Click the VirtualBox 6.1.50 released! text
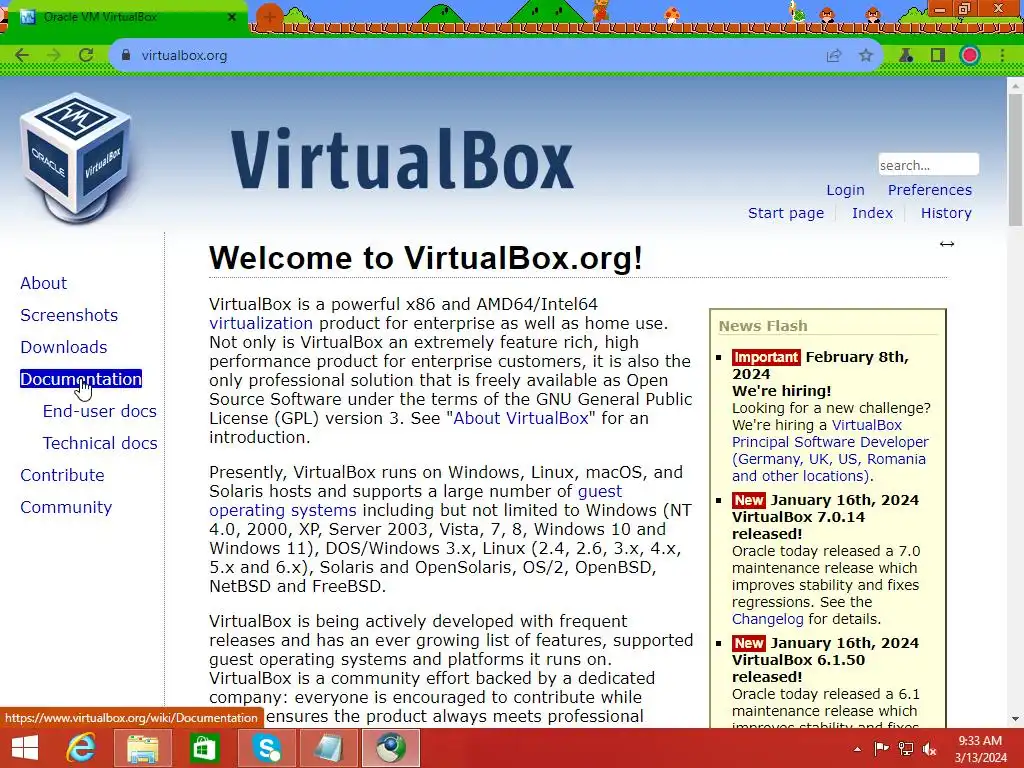 pyautogui.click(x=798, y=669)
